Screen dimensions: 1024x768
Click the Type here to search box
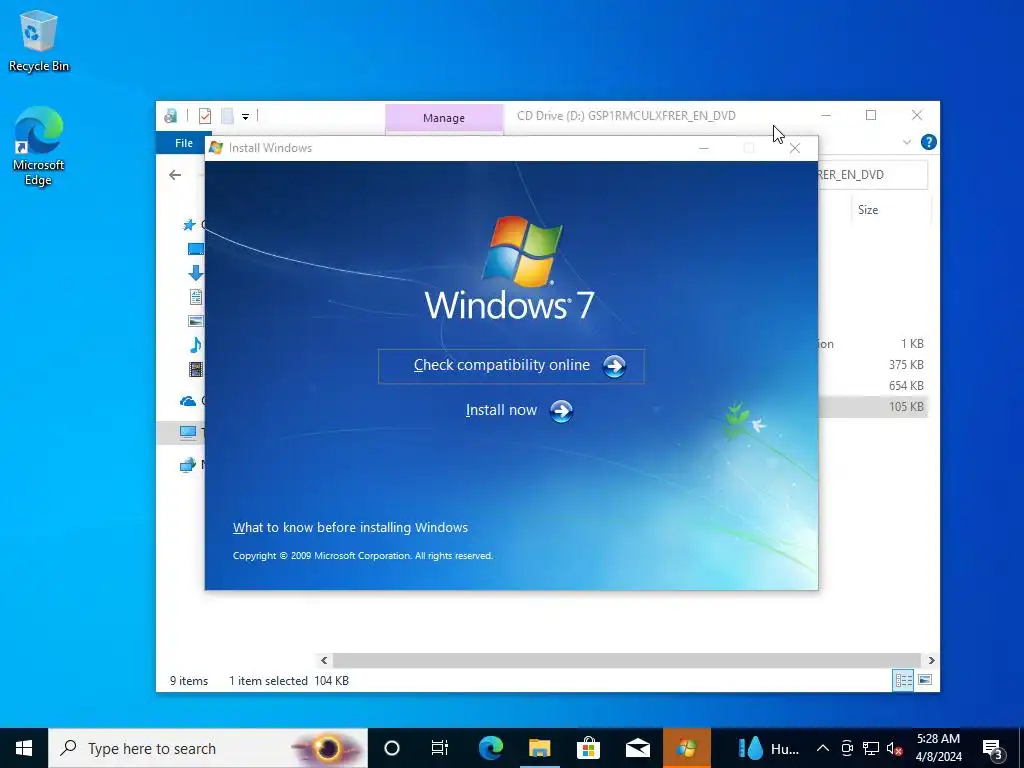(x=208, y=748)
